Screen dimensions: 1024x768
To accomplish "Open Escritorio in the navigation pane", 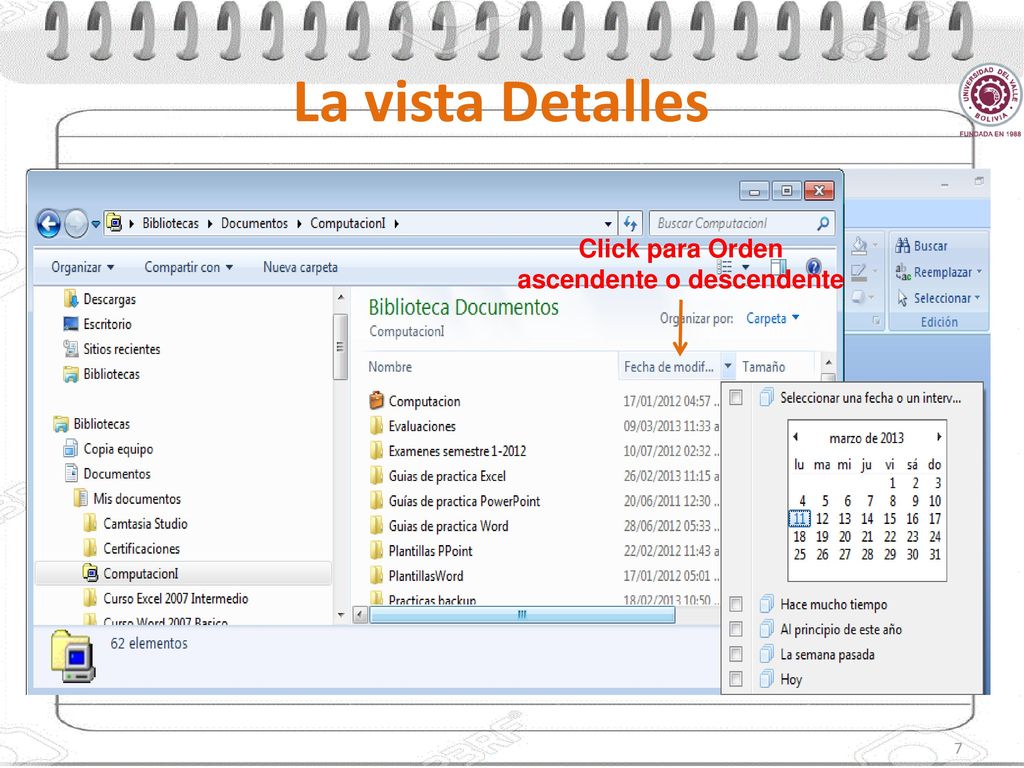I will [x=97, y=324].
